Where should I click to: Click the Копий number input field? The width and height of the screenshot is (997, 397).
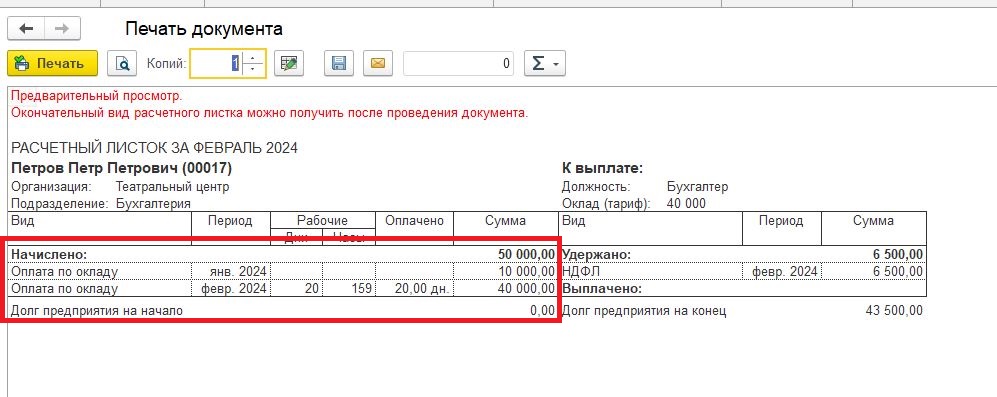click(217, 64)
